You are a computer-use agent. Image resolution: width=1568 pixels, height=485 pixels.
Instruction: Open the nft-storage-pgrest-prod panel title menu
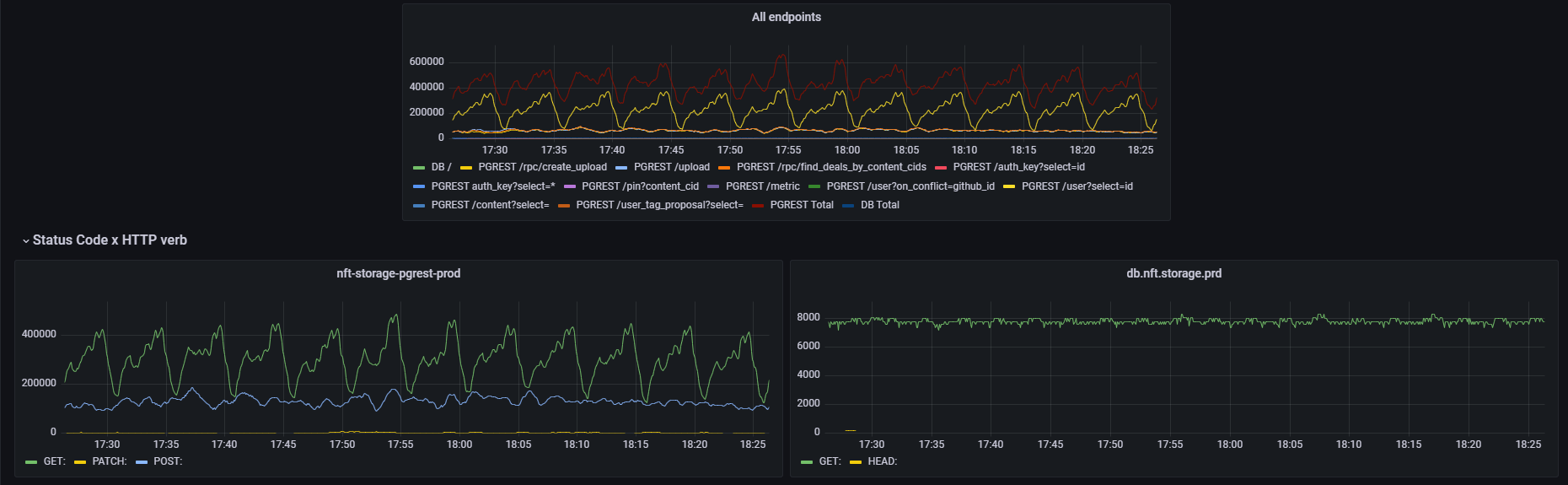398,273
